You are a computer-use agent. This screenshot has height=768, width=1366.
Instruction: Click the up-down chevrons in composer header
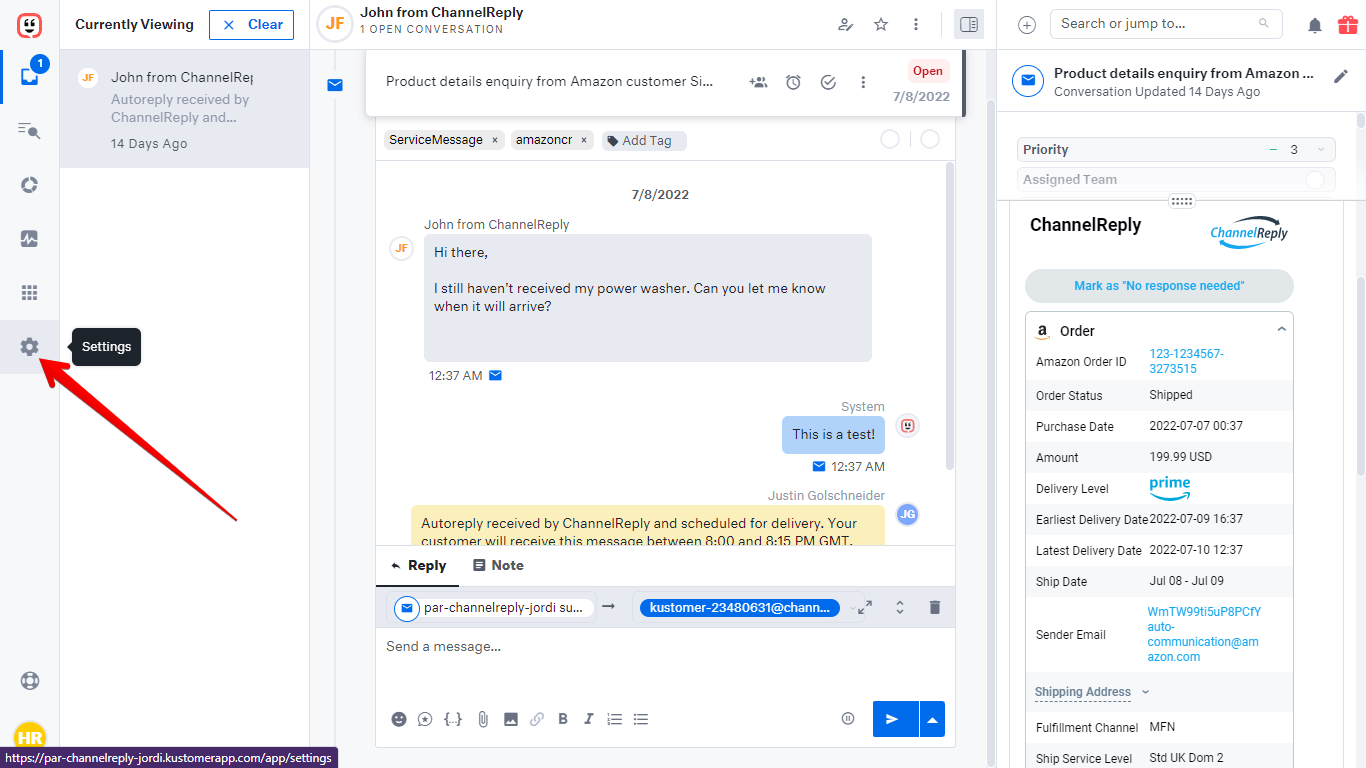tap(900, 607)
